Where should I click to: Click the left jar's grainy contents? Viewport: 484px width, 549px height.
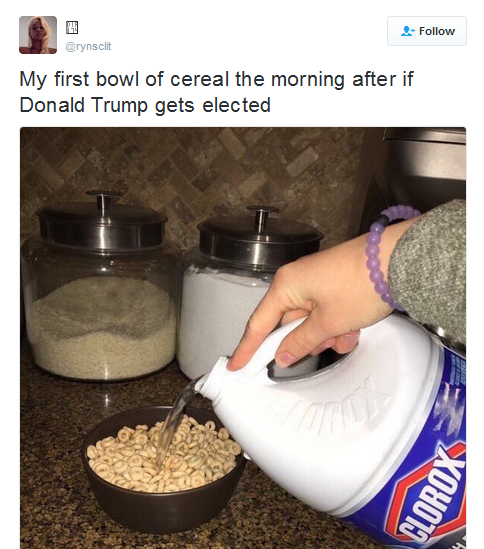pos(102,327)
